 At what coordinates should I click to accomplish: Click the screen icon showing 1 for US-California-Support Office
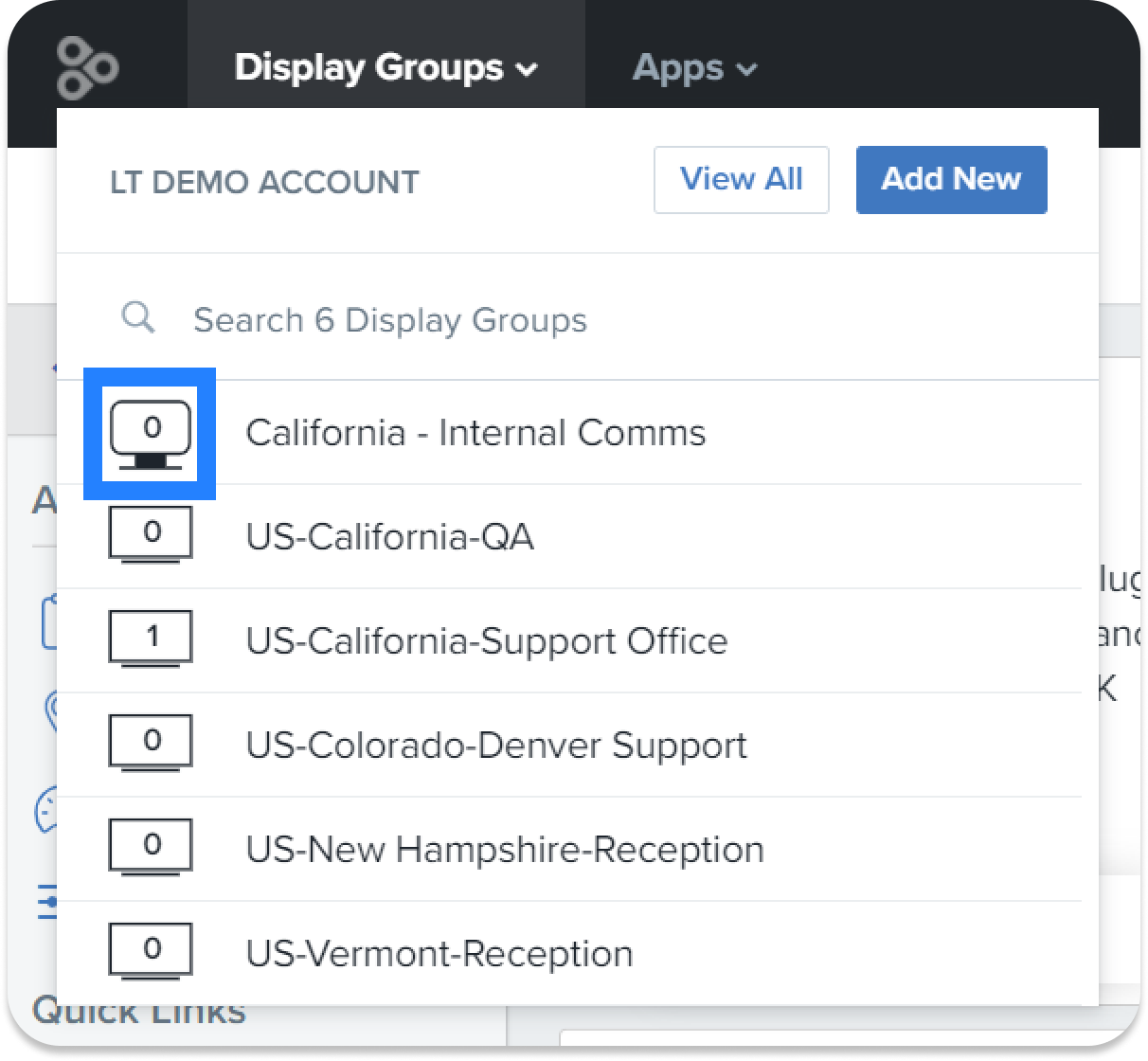click(150, 639)
